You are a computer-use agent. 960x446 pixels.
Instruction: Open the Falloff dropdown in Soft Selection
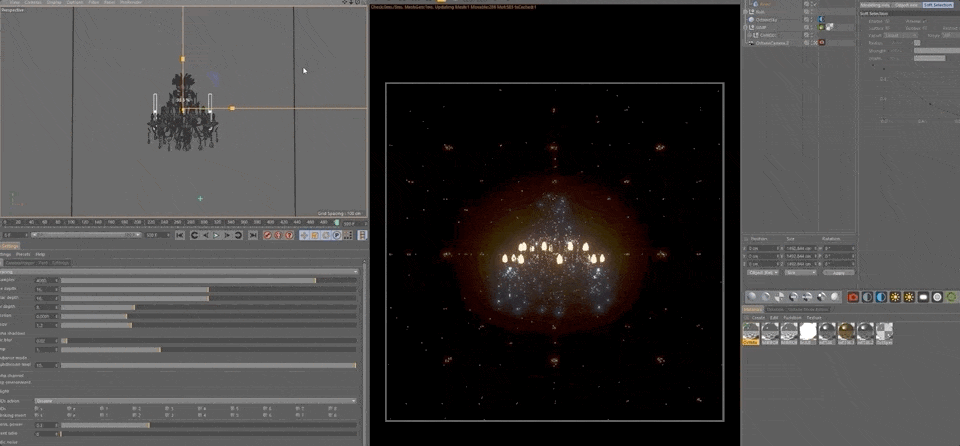click(901, 36)
